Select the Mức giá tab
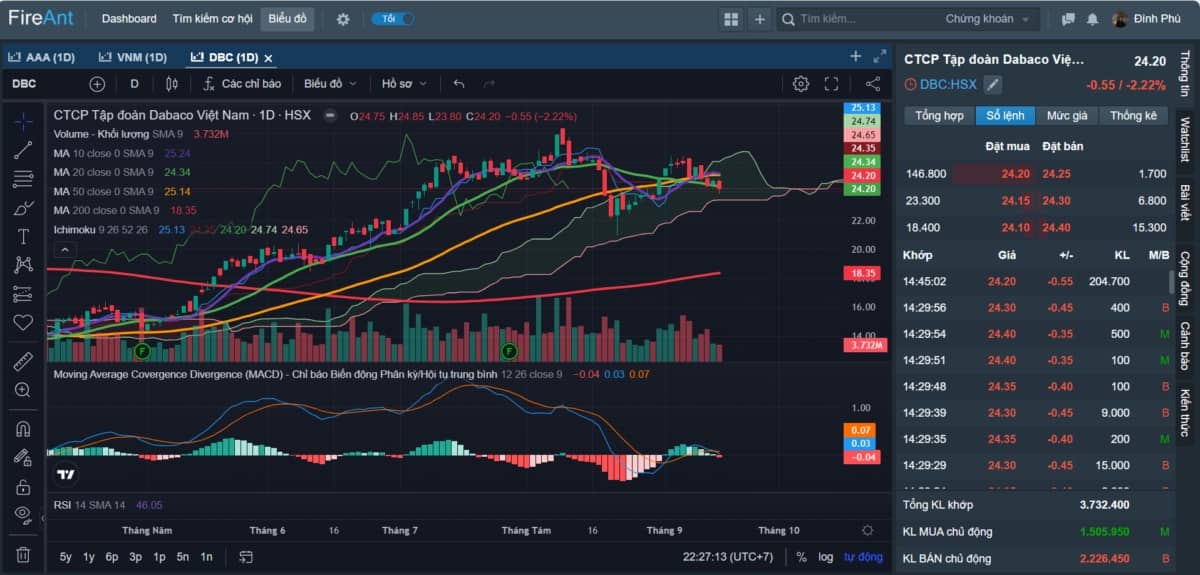The image size is (1200, 575). coord(1067,116)
